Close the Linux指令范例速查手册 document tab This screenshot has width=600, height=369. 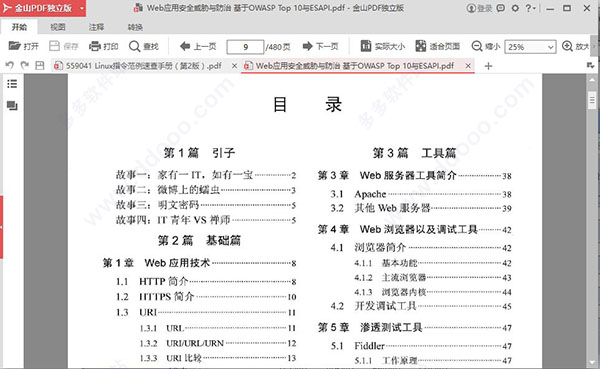tap(234, 66)
